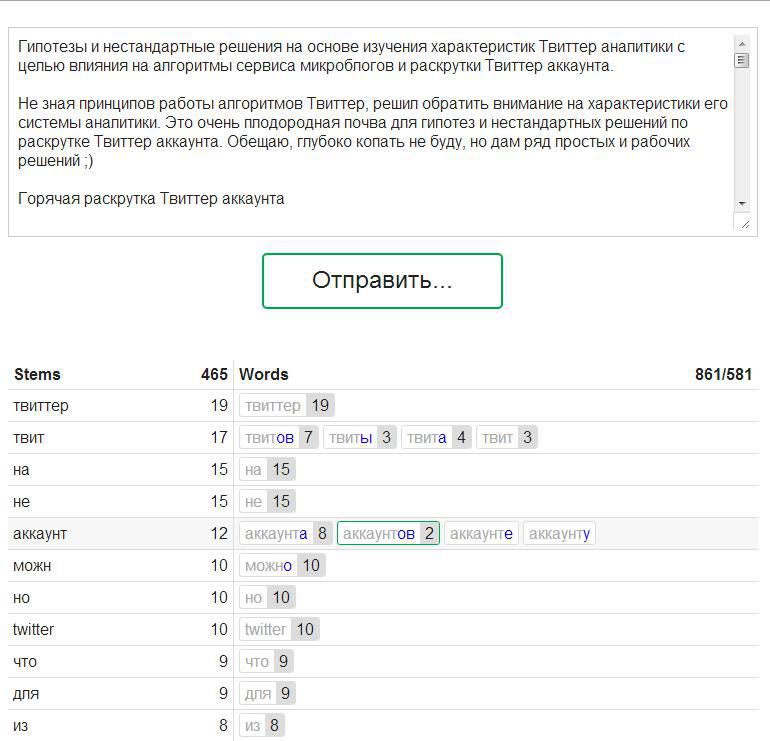Select the аккаунта 8 word tag

point(286,533)
